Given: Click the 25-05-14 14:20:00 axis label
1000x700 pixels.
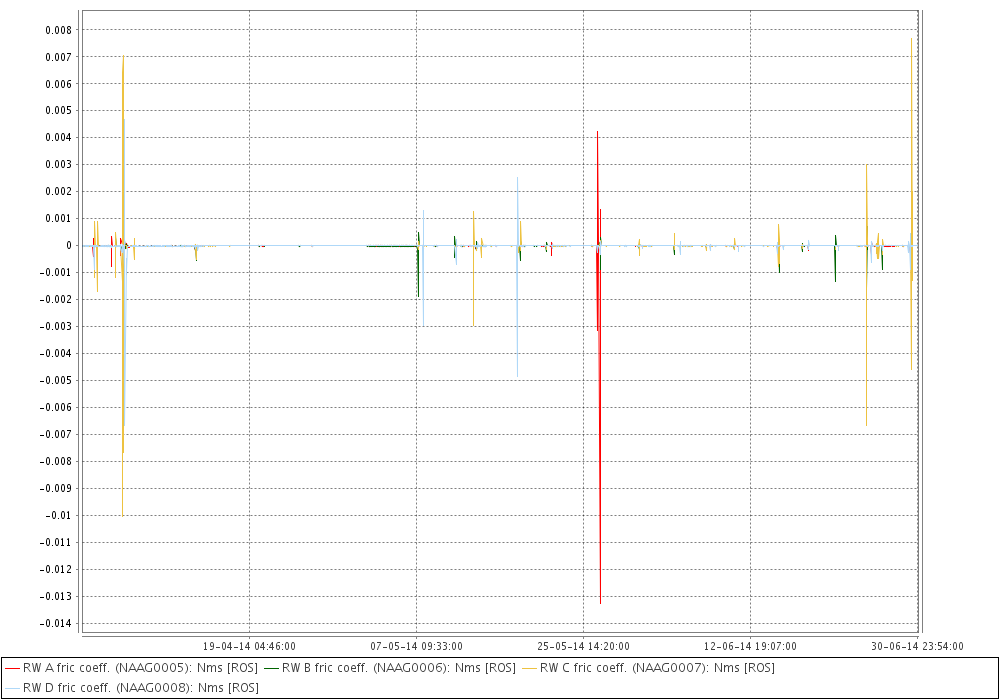Looking at the screenshot, I should (583, 646).
